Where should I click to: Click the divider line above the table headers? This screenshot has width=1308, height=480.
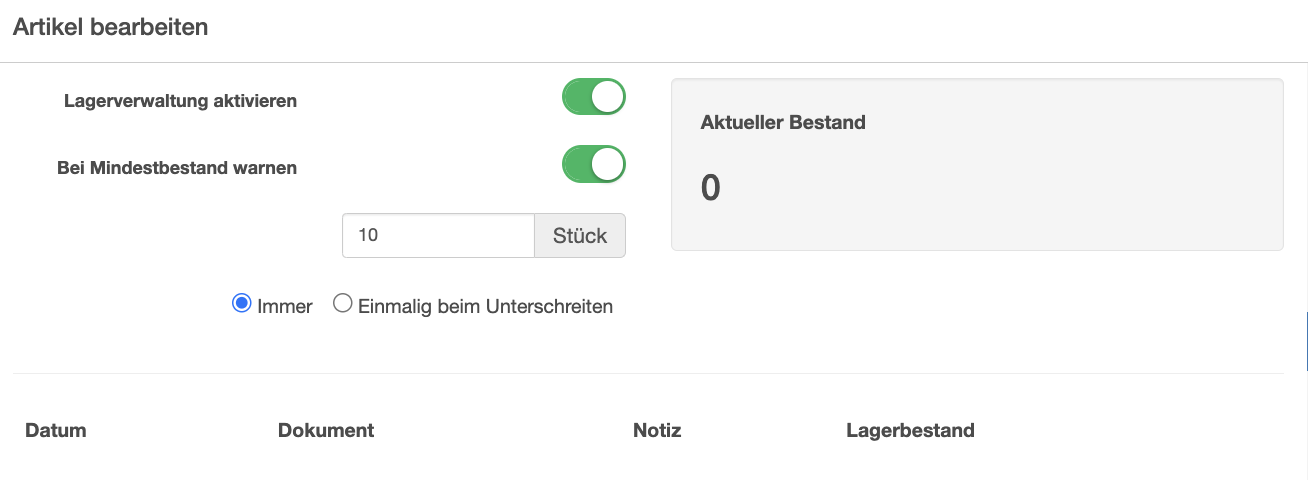point(648,374)
